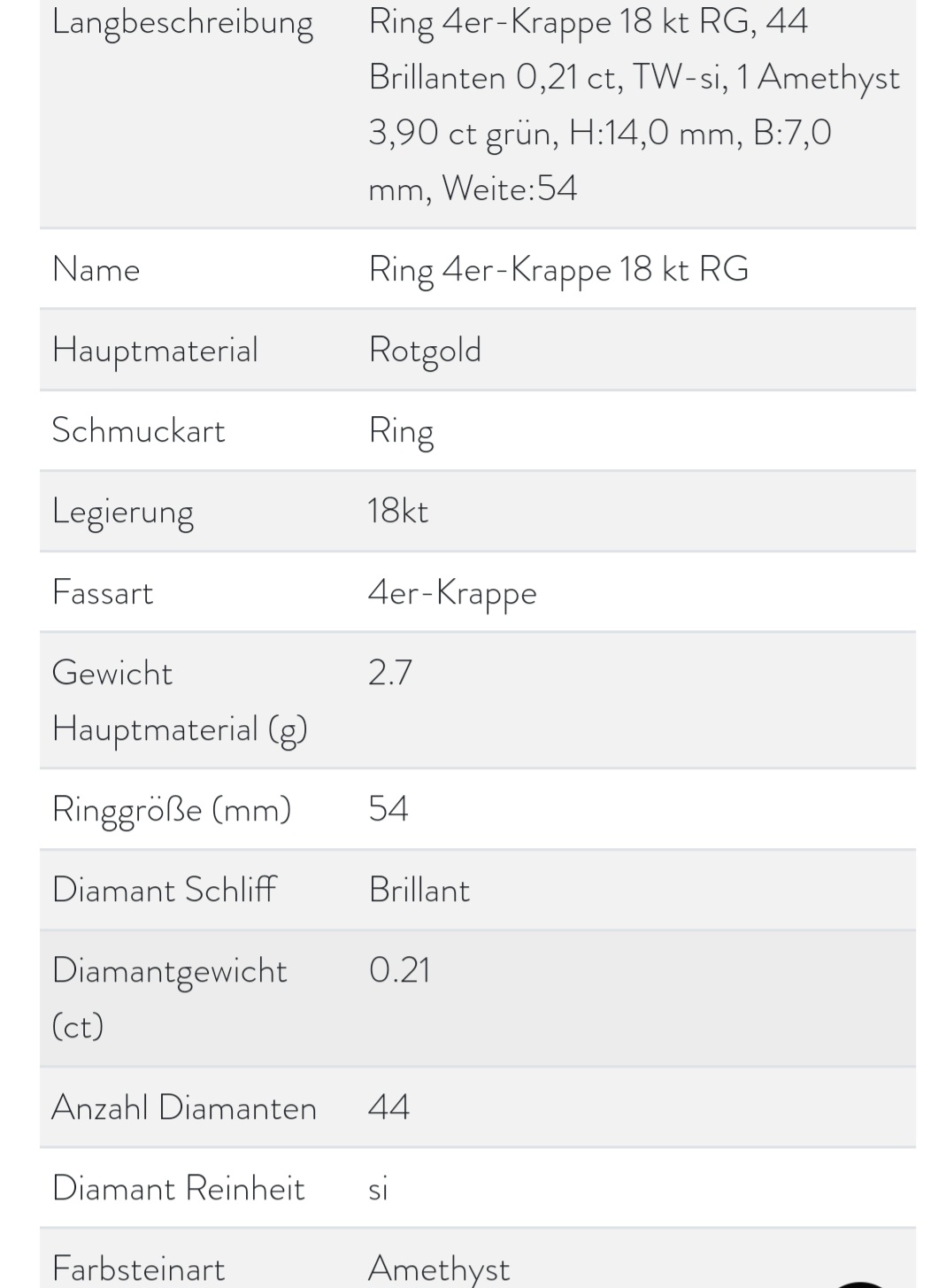Select the Gewicht Hauptmaterial (g) label
Screen dimensions: 946x1288
tap(180, 701)
